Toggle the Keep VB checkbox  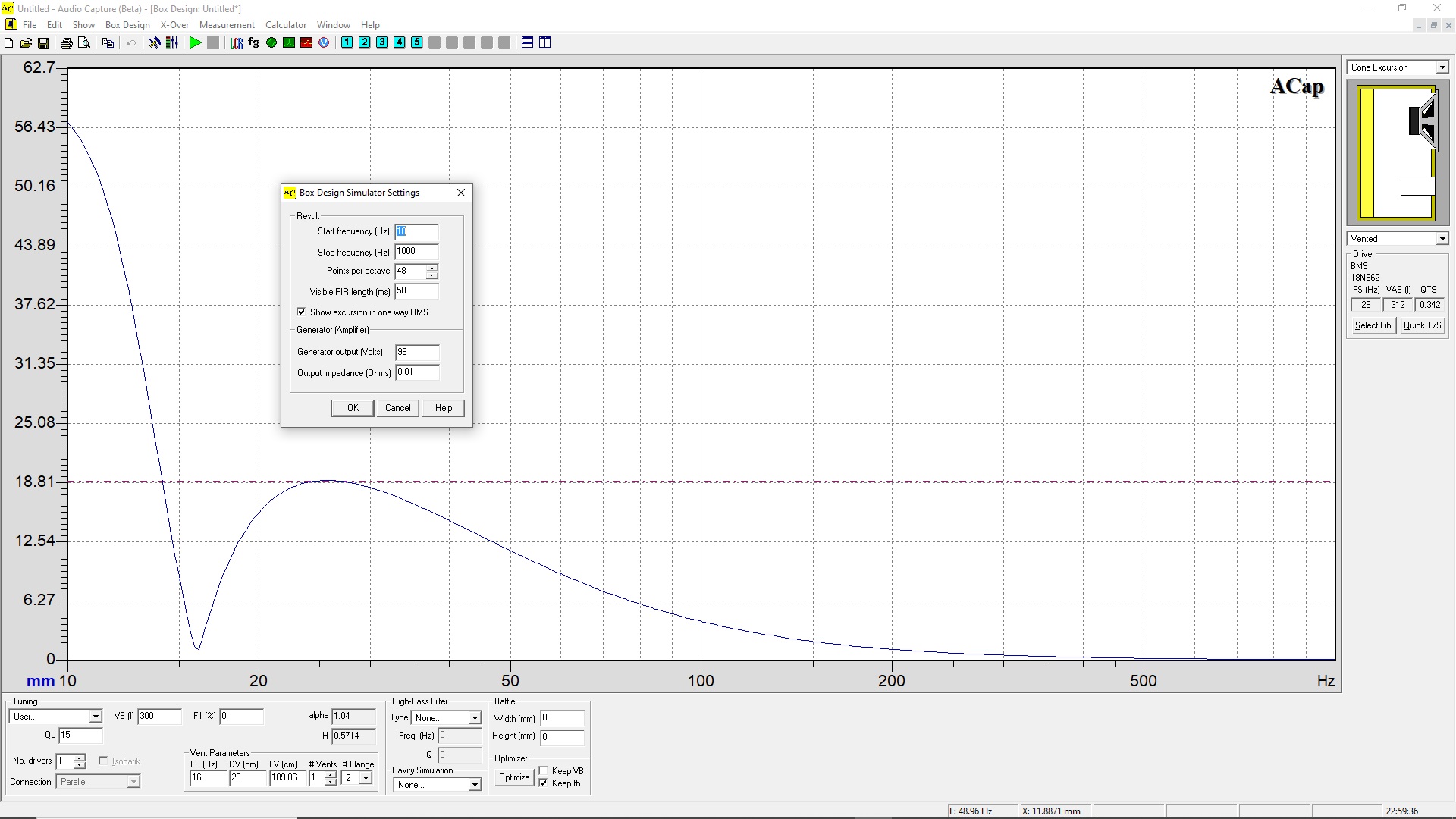coord(543,771)
